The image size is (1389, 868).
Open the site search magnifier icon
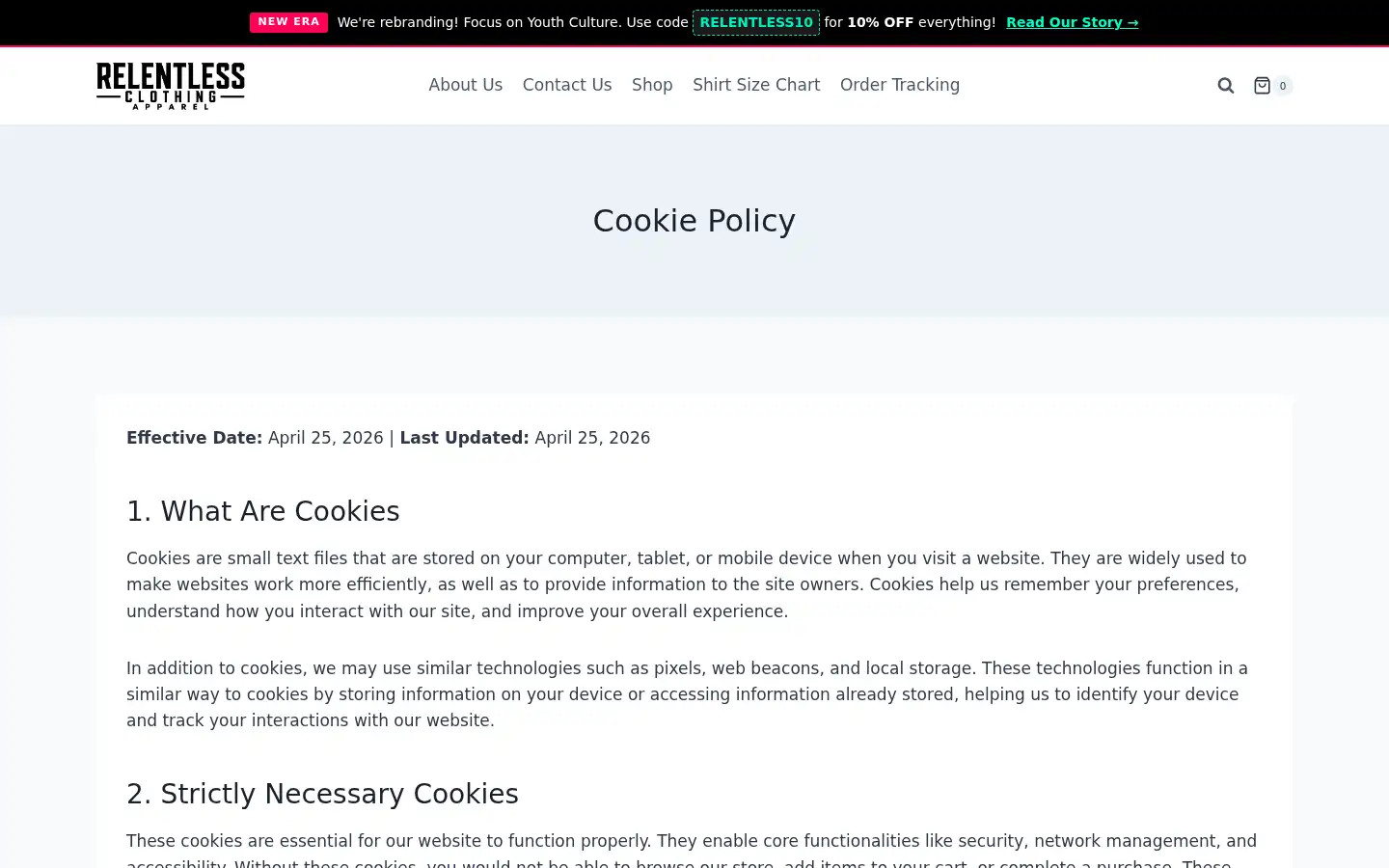click(1225, 86)
